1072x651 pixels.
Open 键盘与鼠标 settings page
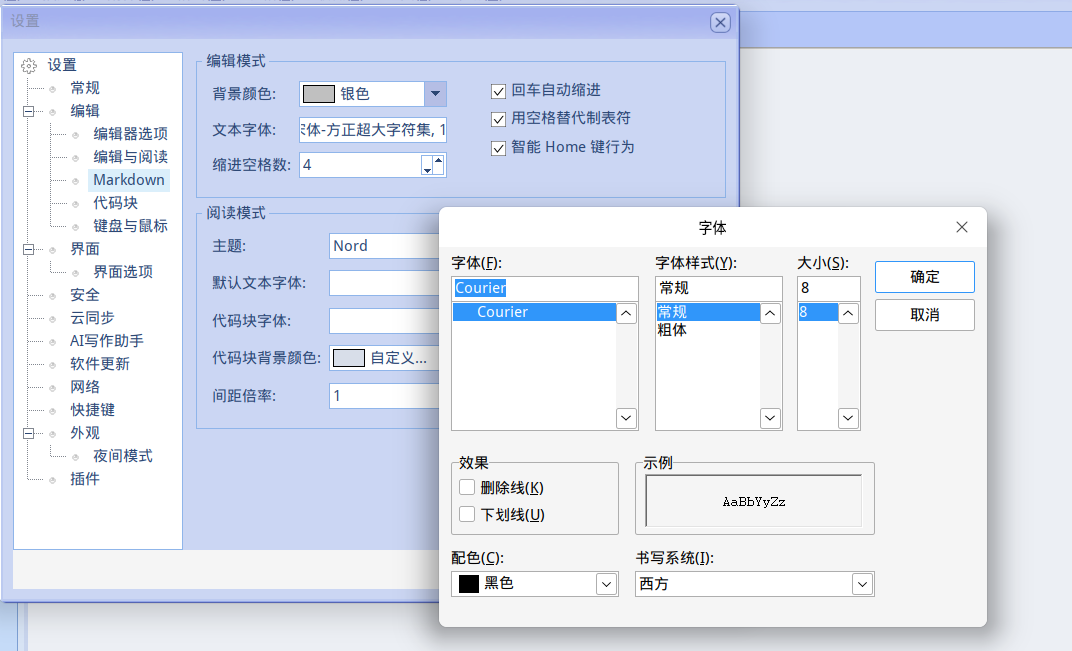131,226
